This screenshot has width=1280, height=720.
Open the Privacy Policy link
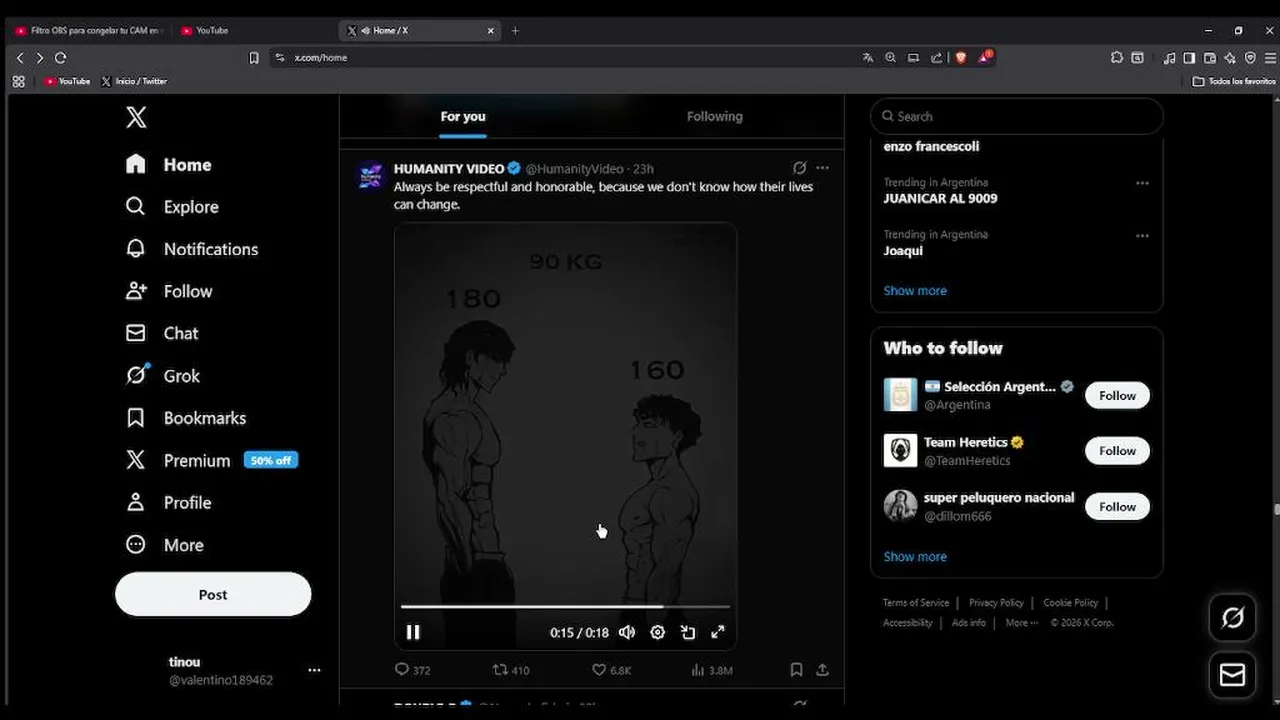click(996, 603)
